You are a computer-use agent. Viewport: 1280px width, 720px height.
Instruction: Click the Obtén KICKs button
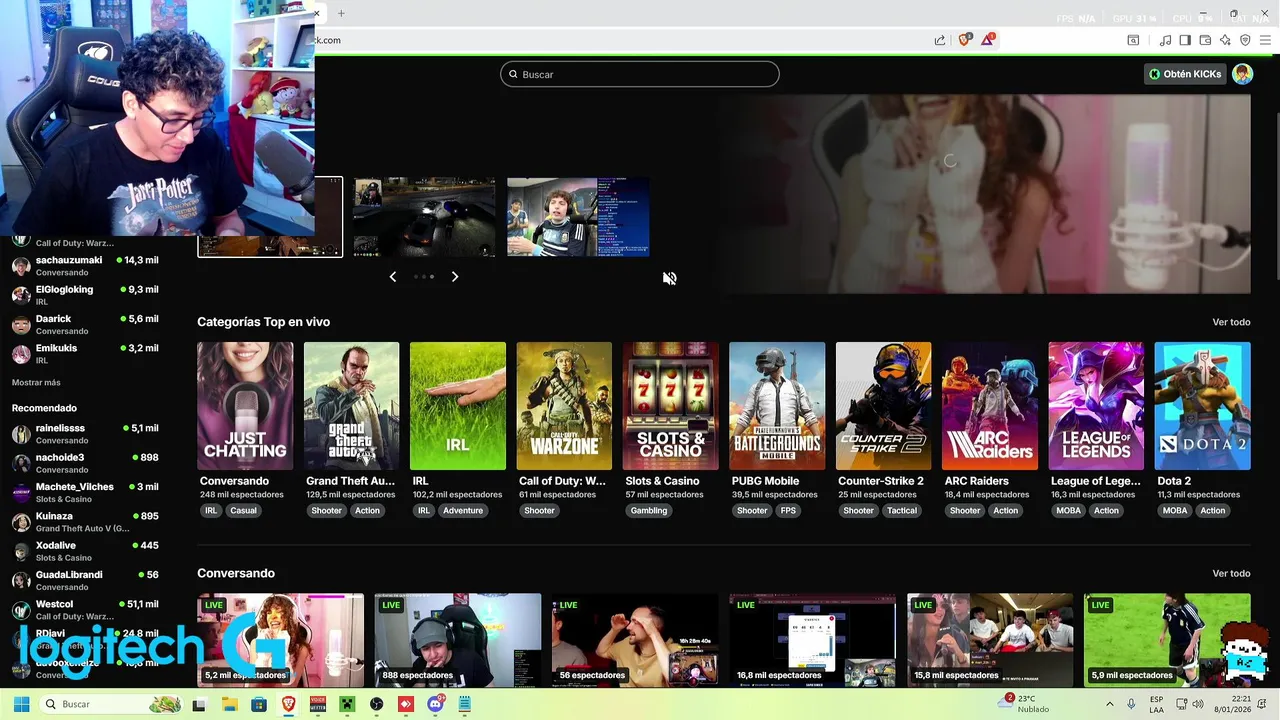coord(1185,74)
